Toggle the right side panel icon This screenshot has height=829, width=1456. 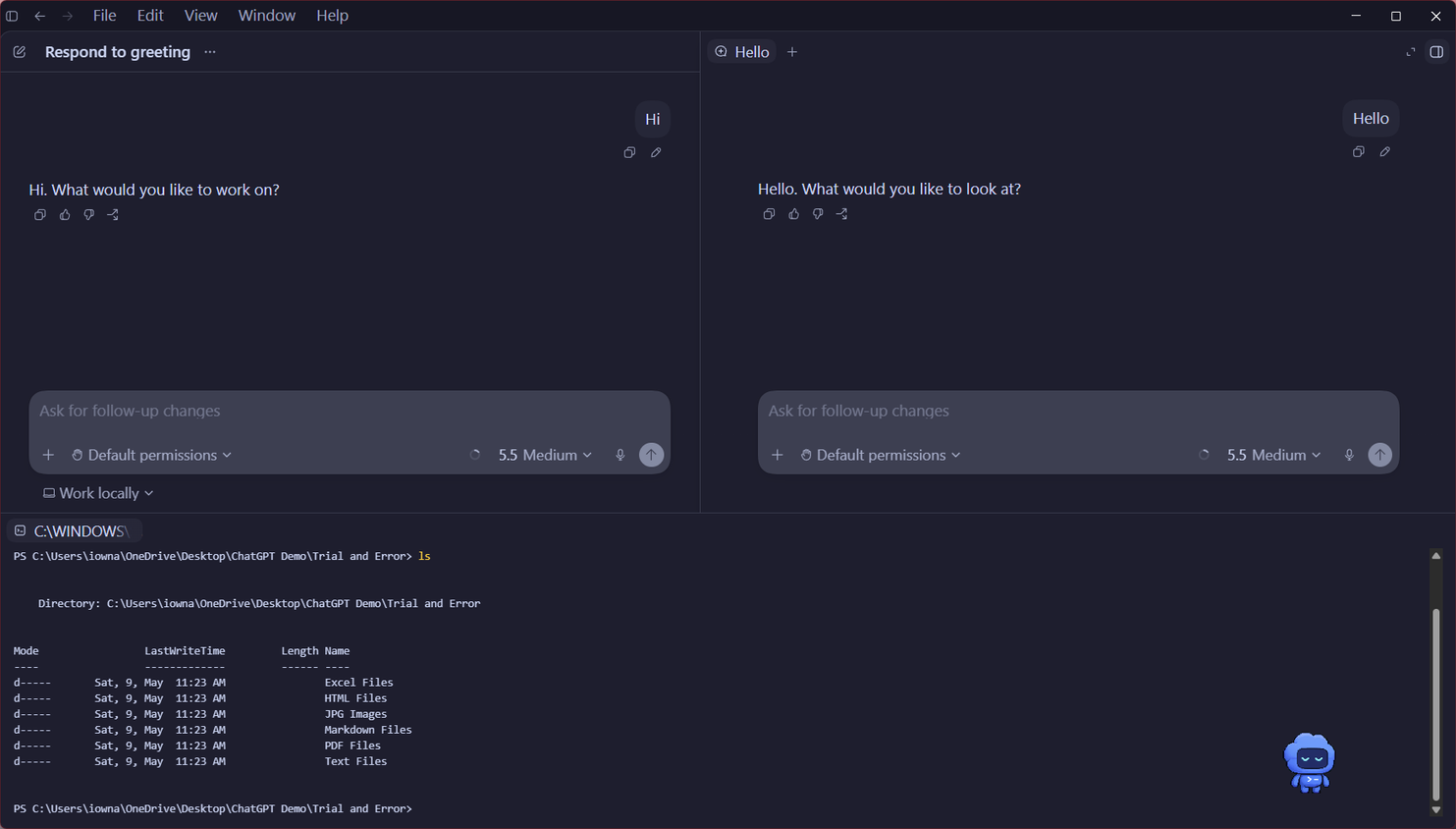1436,52
